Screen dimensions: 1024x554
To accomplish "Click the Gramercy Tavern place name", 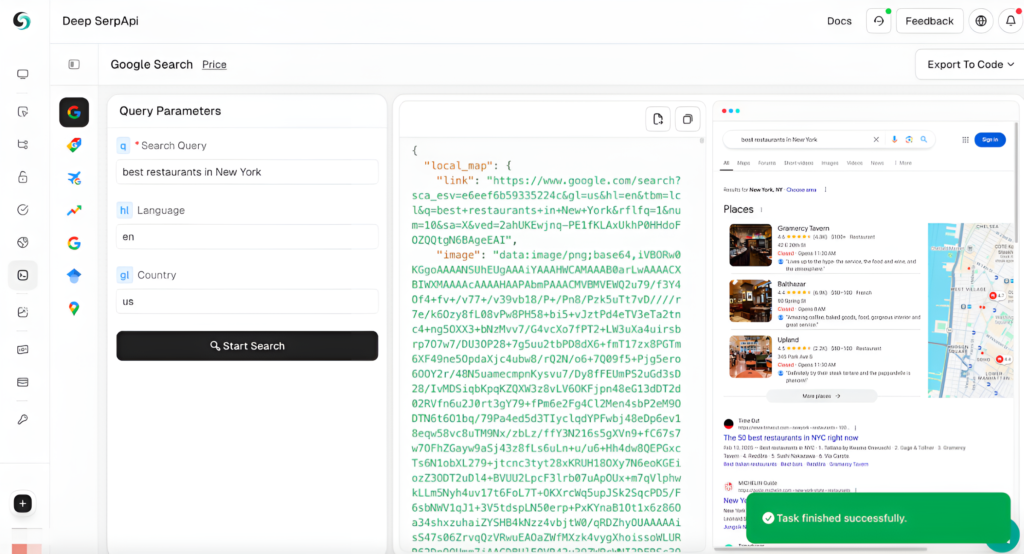I will (803, 229).
